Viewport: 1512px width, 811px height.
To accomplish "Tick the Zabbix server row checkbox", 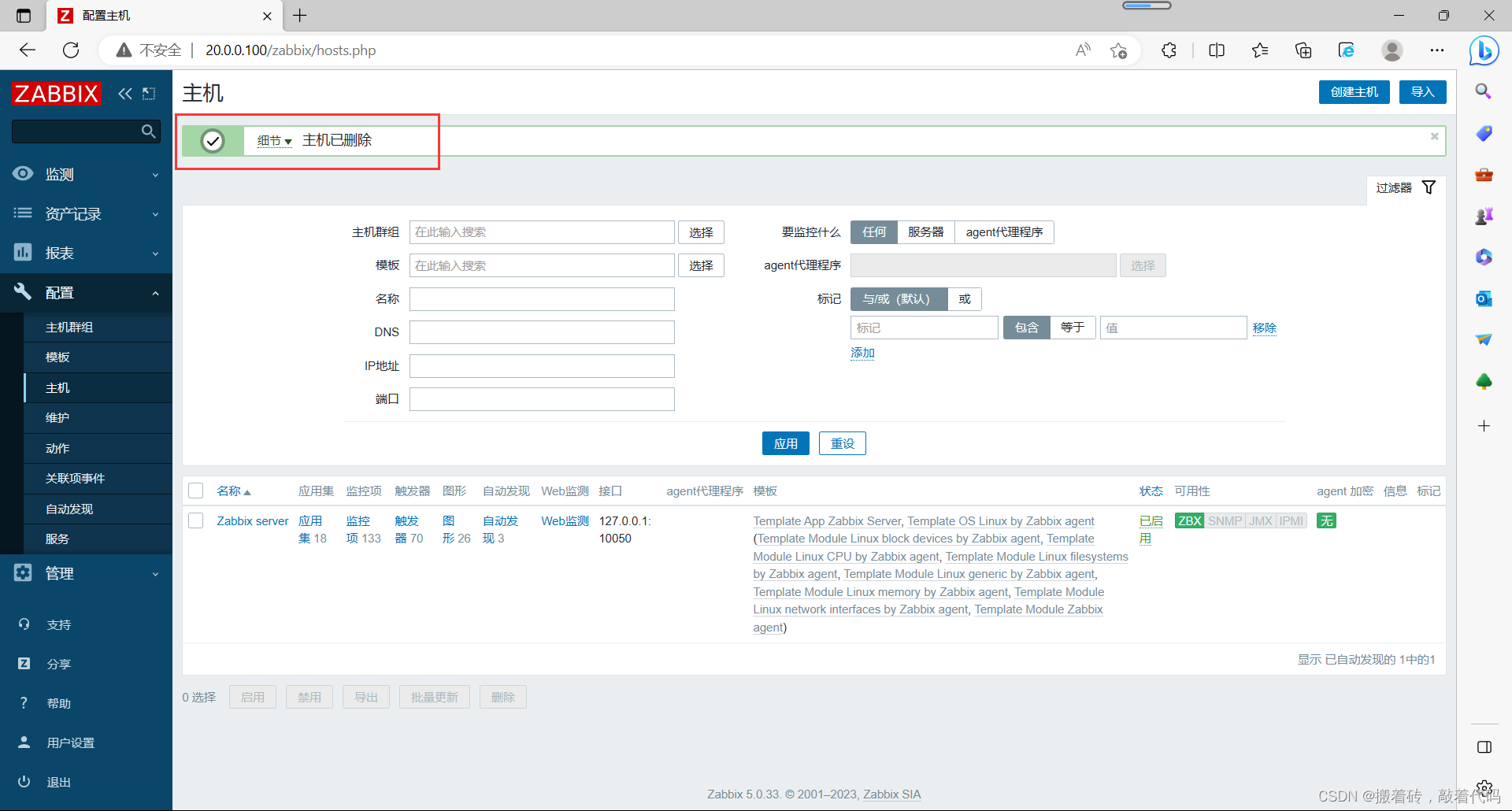I will coord(196,520).
